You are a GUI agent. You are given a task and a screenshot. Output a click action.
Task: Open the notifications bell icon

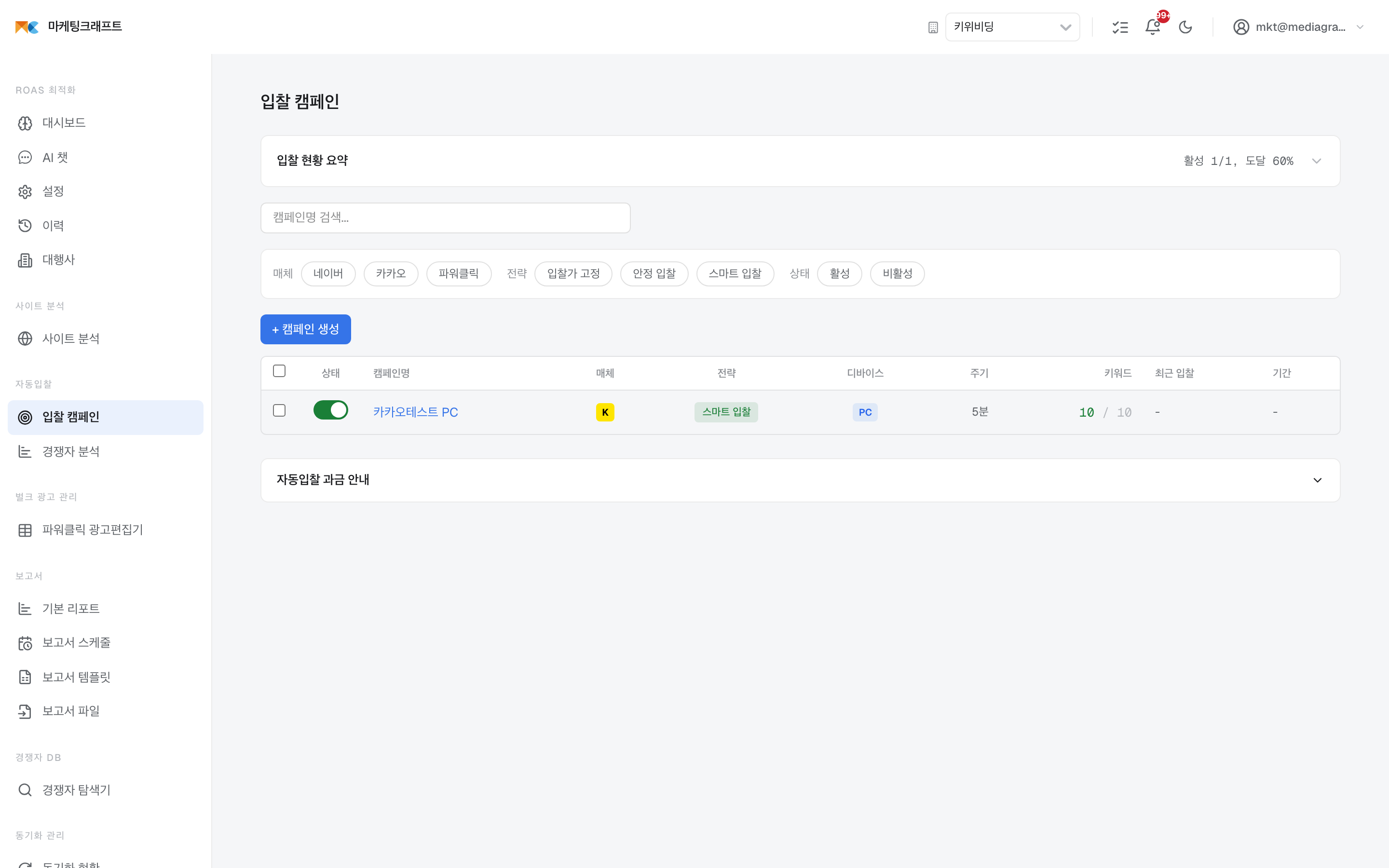[1153, 27]
